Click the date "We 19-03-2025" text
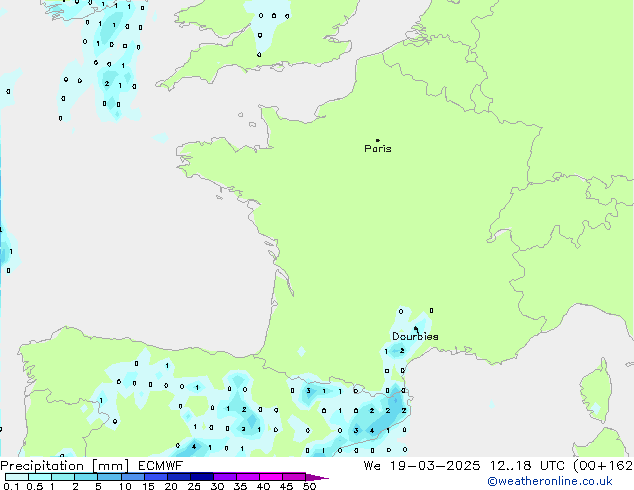 422,466
